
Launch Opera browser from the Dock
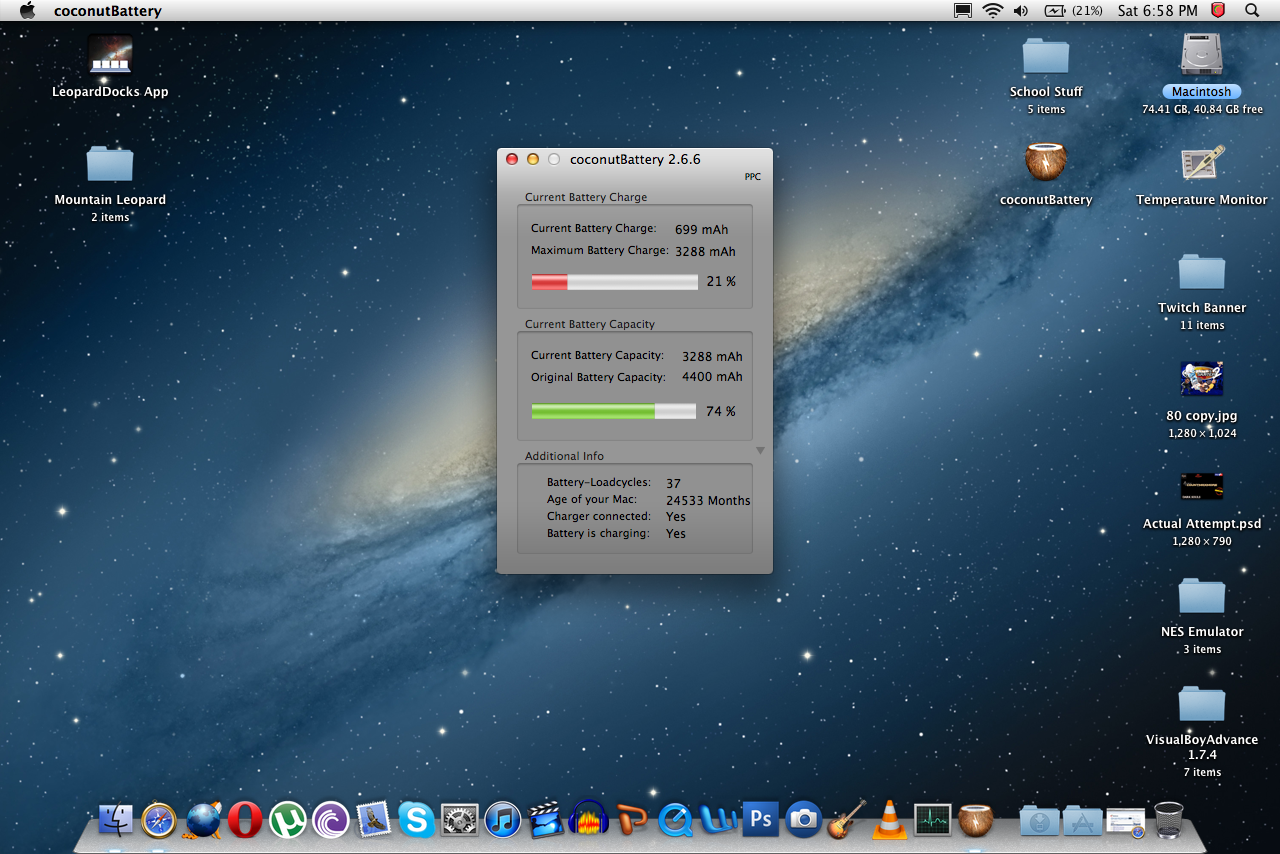coord(245,819)
